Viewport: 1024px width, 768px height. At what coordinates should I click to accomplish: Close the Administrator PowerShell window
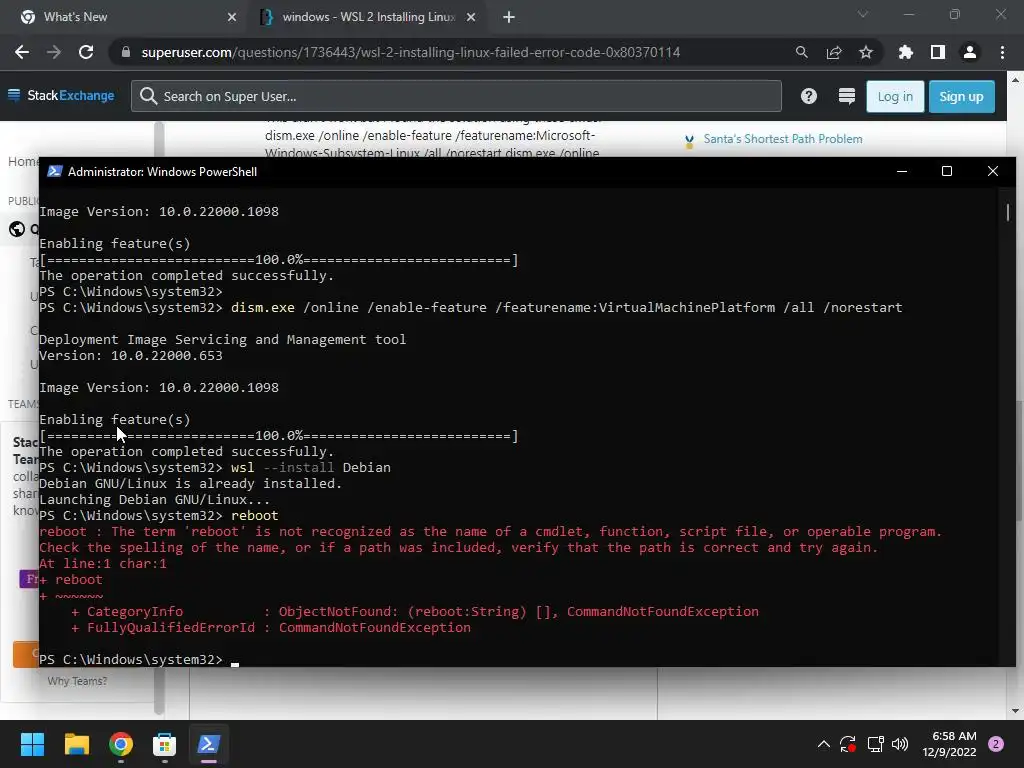pos(993,172)
